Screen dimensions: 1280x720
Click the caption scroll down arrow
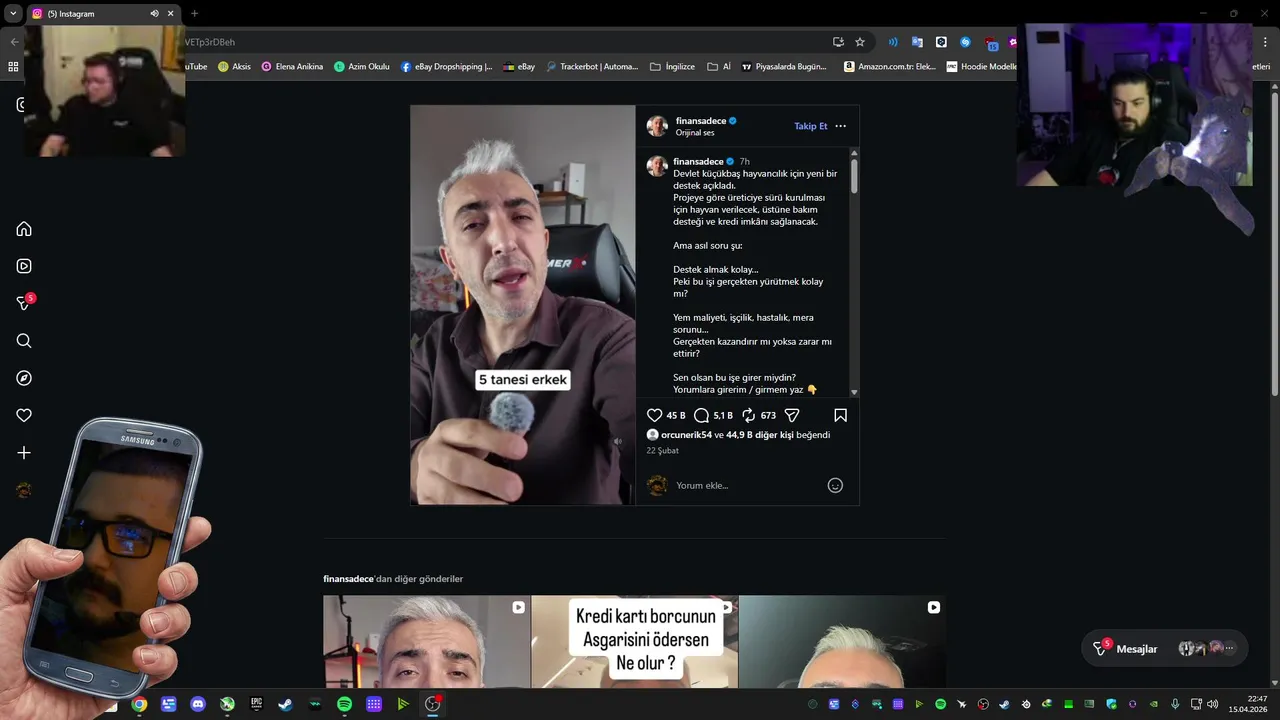[x=854, y=393]
